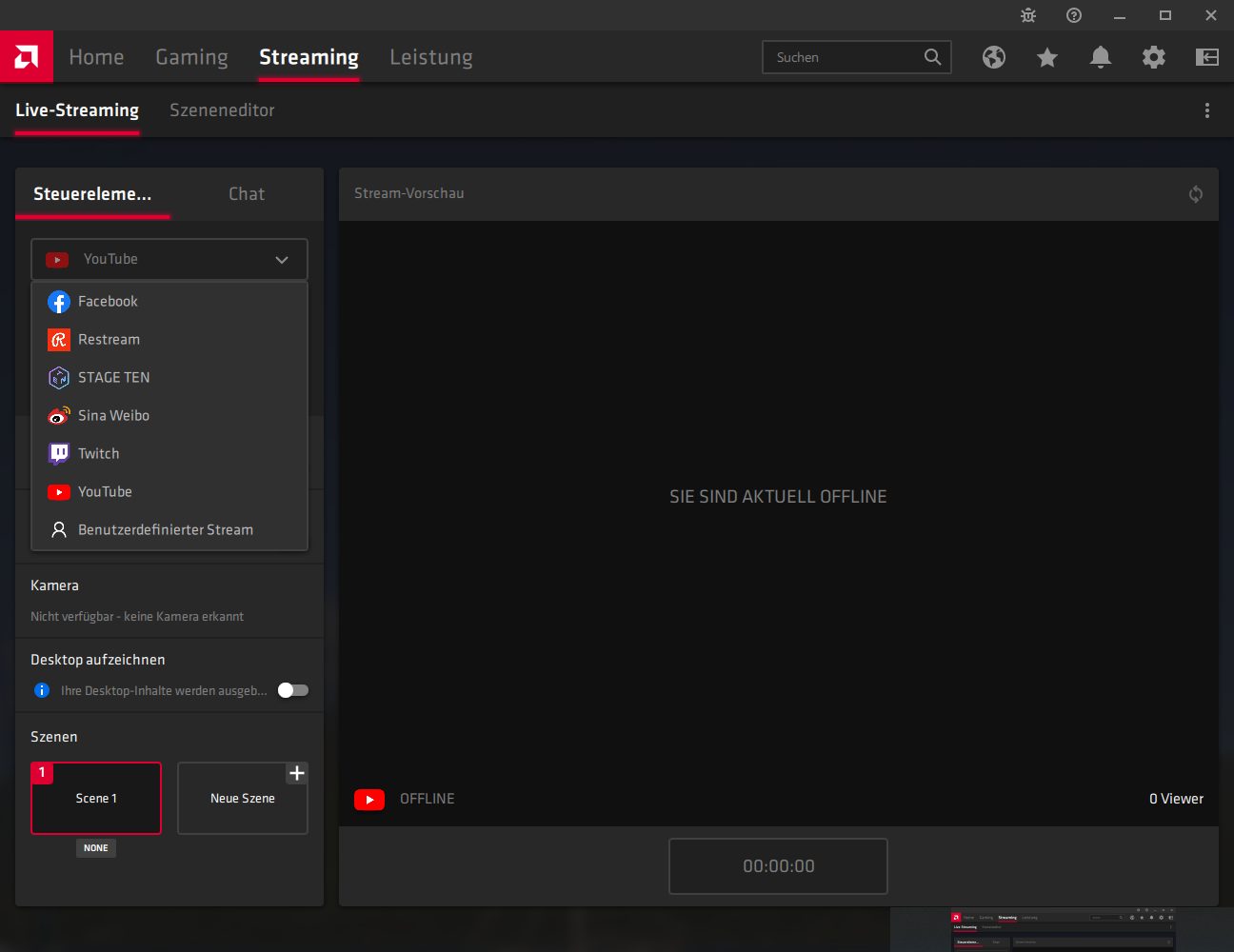Select the Scene 1 thumbnail

96,798
